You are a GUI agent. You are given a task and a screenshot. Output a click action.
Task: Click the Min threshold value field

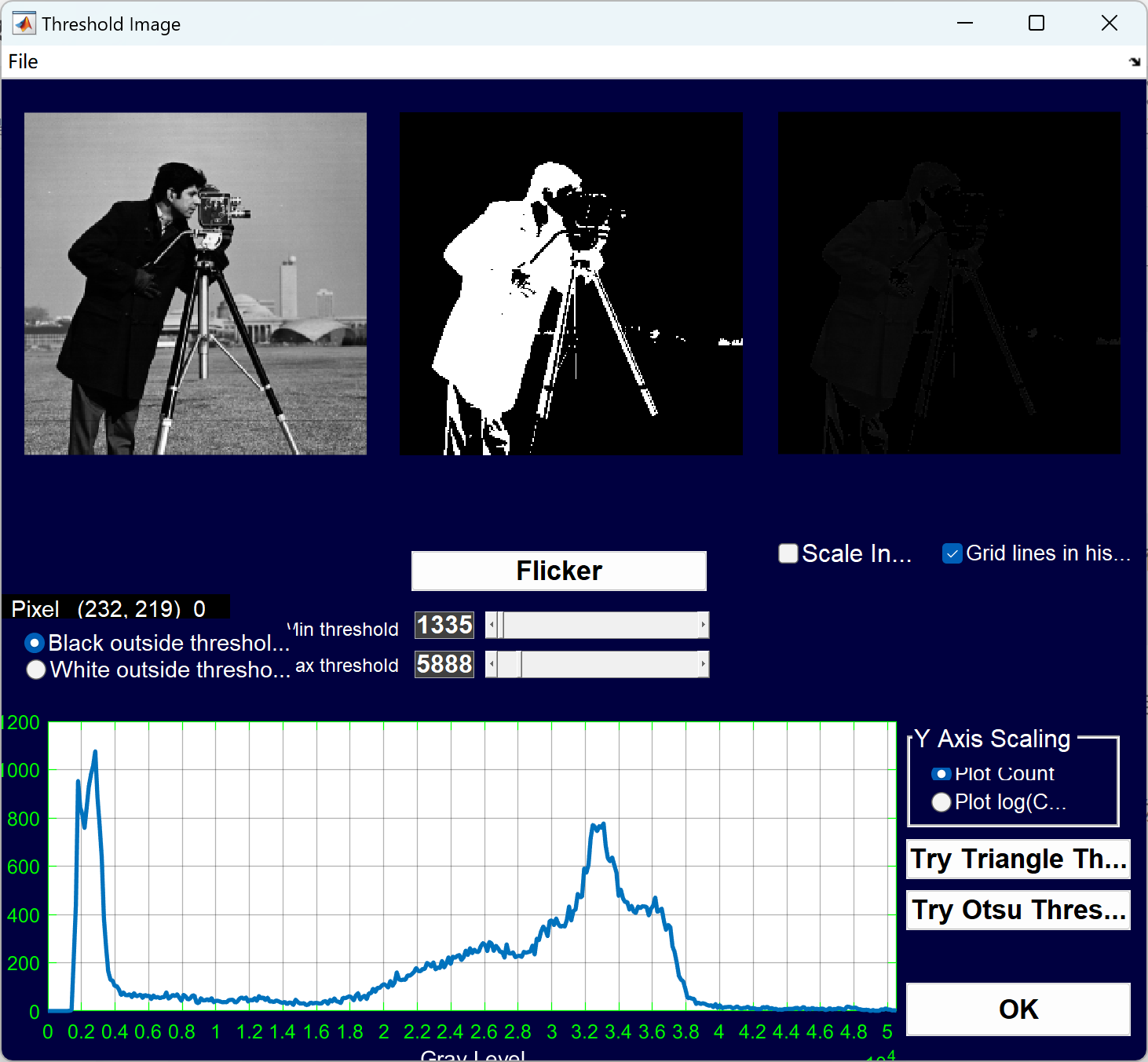(444, 625)
